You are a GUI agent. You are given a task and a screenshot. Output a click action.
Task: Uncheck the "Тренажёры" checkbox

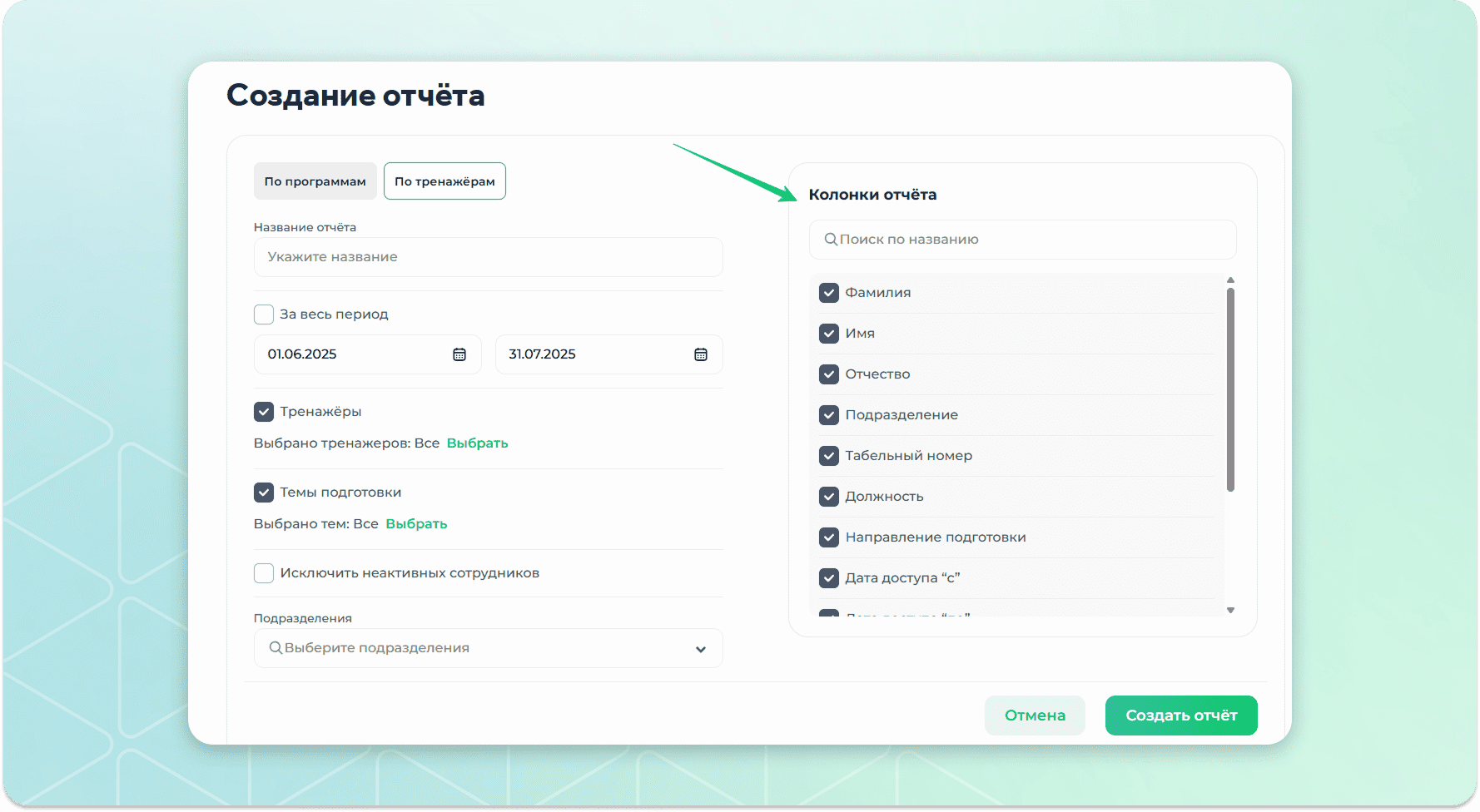tap(264, 412)
